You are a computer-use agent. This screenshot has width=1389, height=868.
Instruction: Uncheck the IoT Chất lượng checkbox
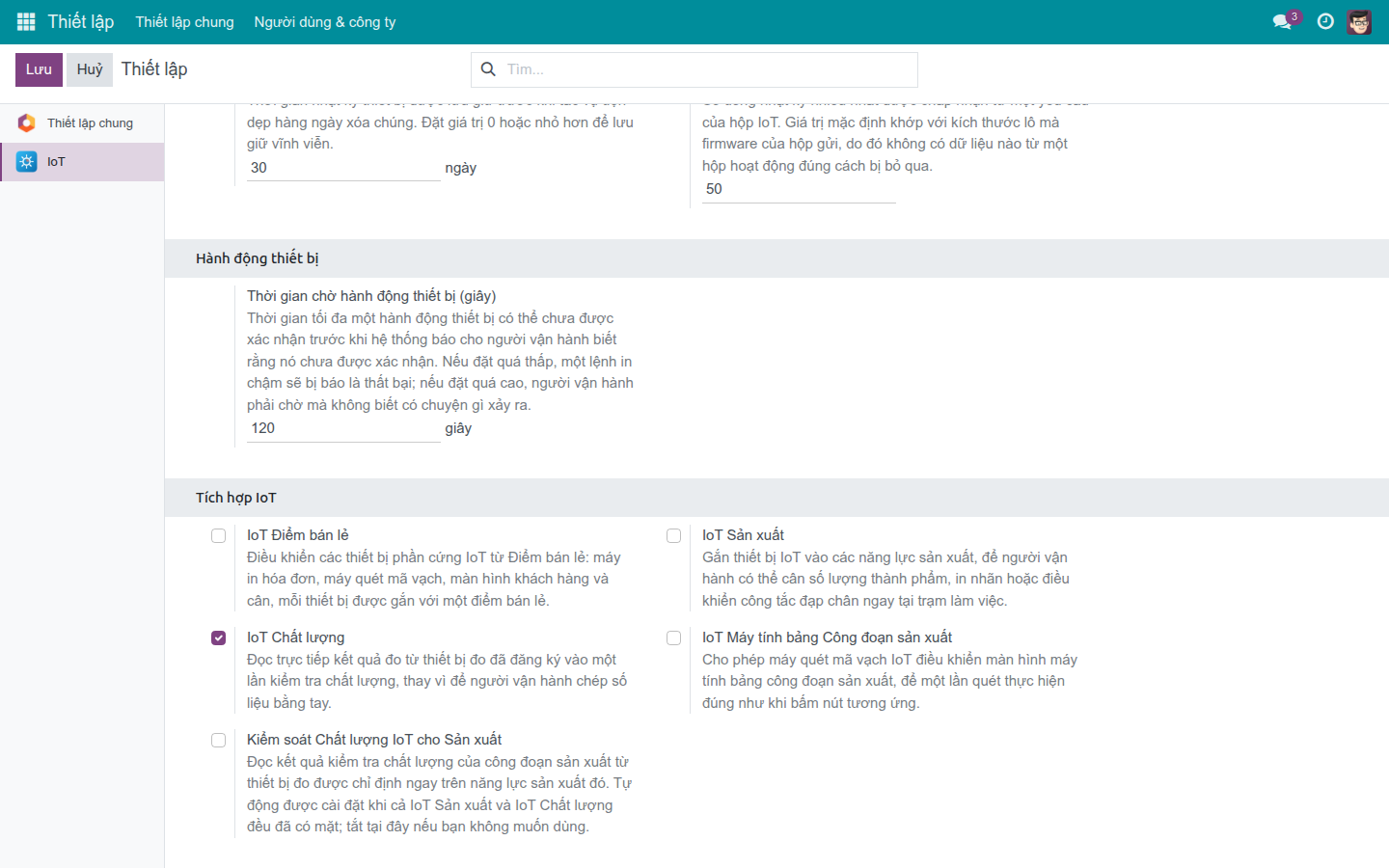[x=218, y=637]
